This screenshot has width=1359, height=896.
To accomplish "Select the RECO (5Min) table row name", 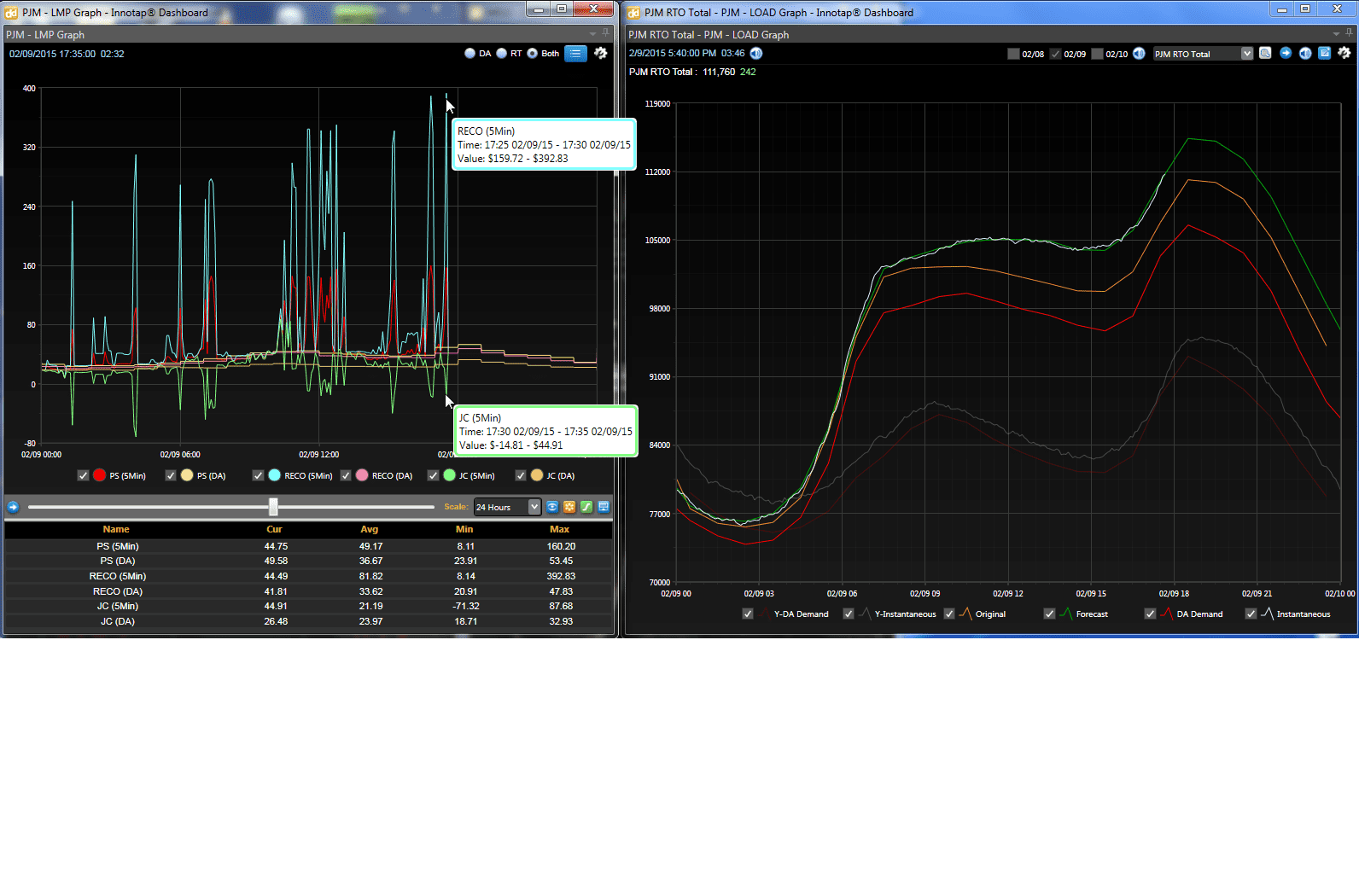I will 118,576.
